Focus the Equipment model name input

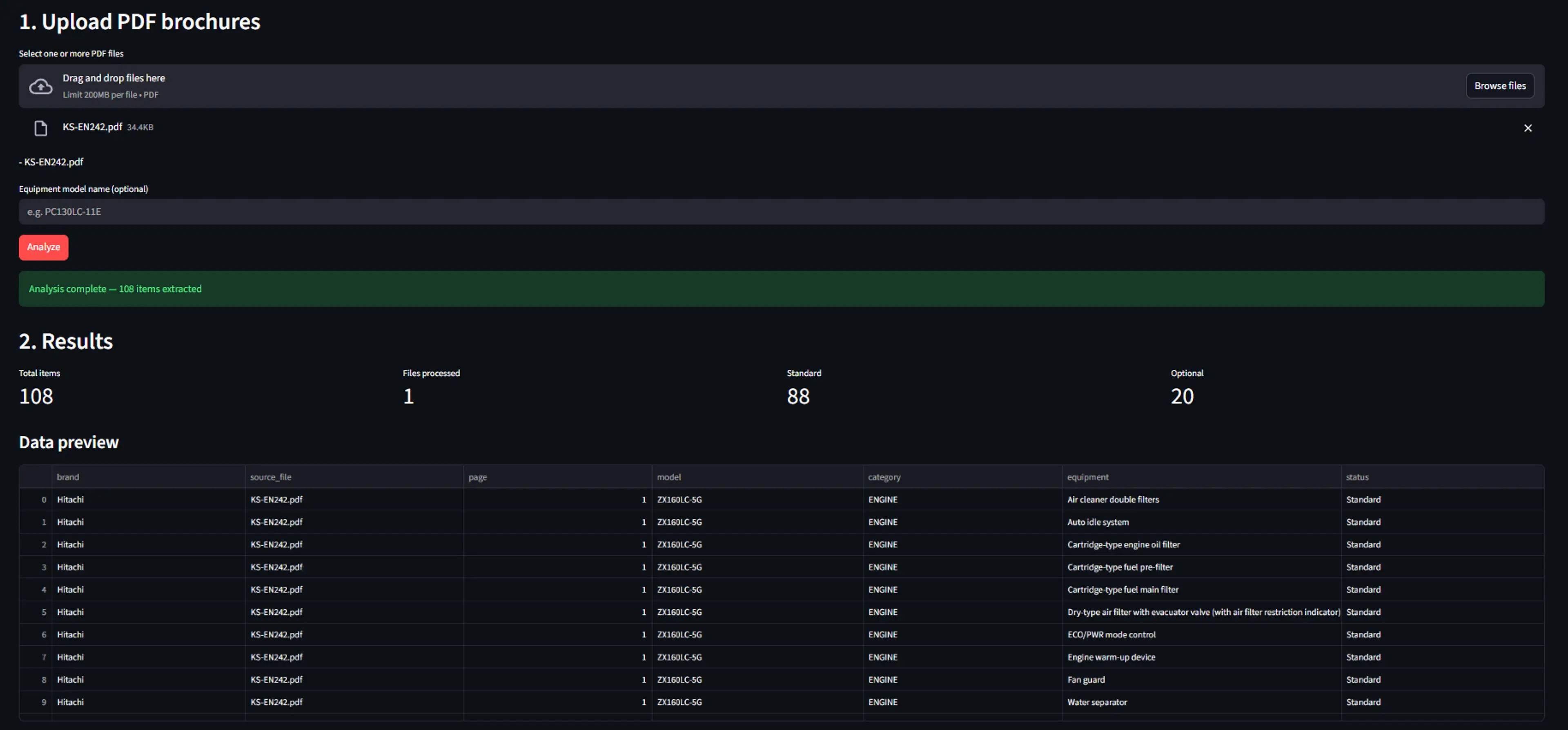781,212
